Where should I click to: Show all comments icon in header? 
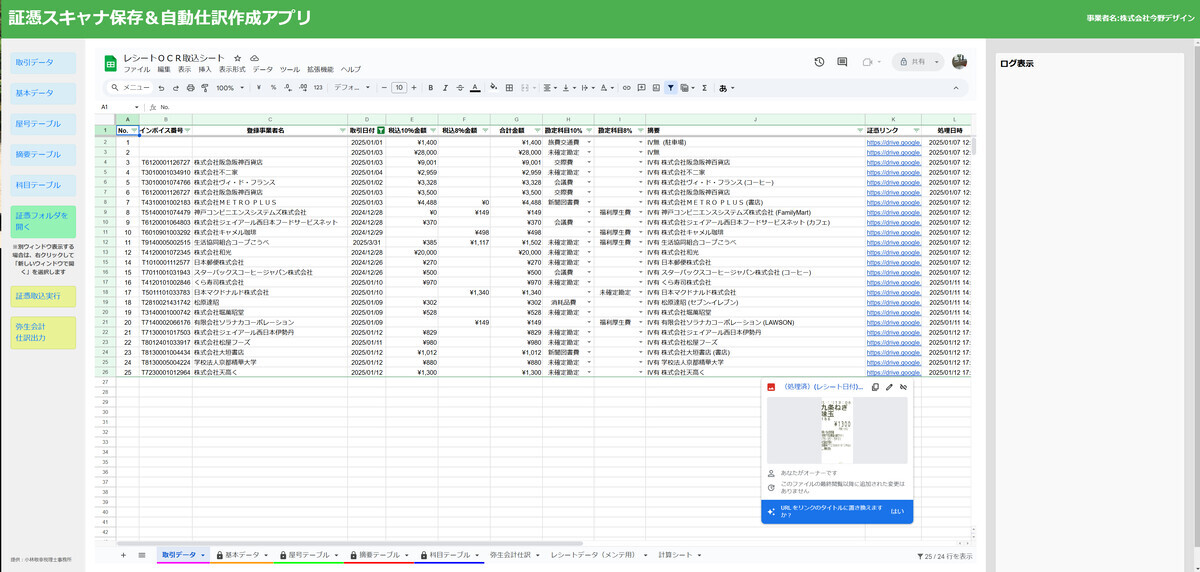(x=842, y=62)
